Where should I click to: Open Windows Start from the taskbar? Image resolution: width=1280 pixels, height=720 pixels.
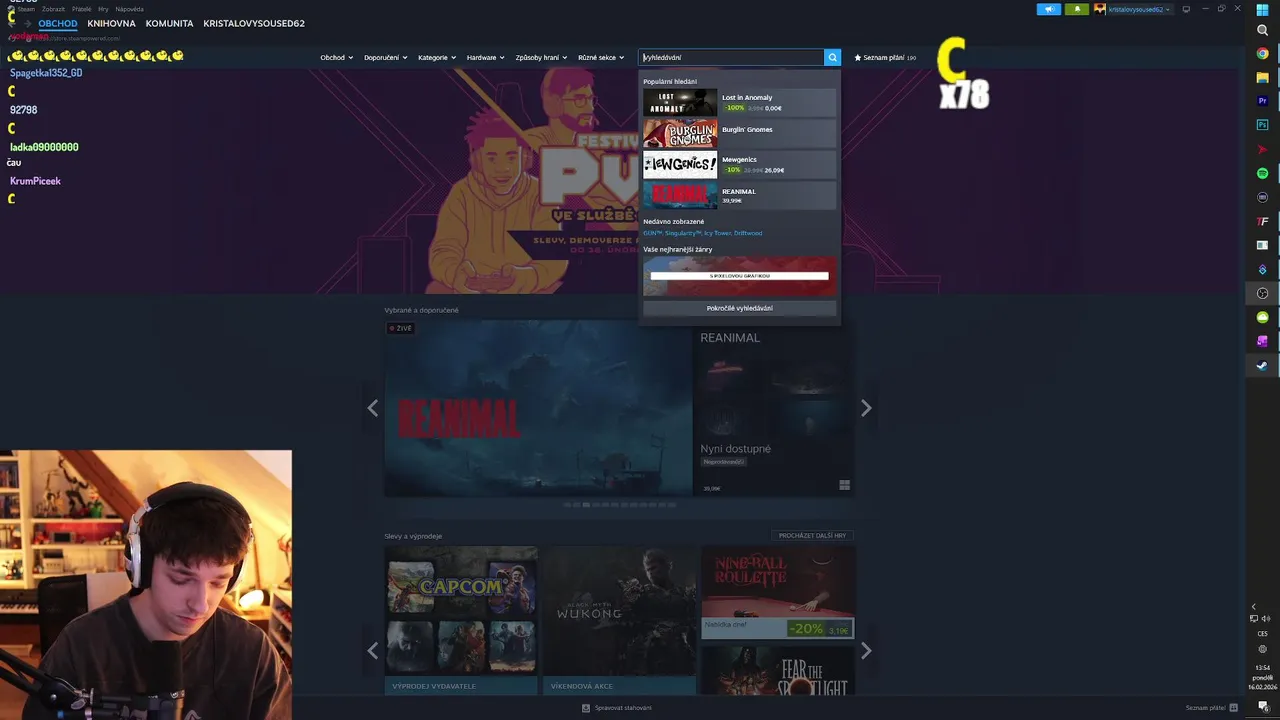1262,10
